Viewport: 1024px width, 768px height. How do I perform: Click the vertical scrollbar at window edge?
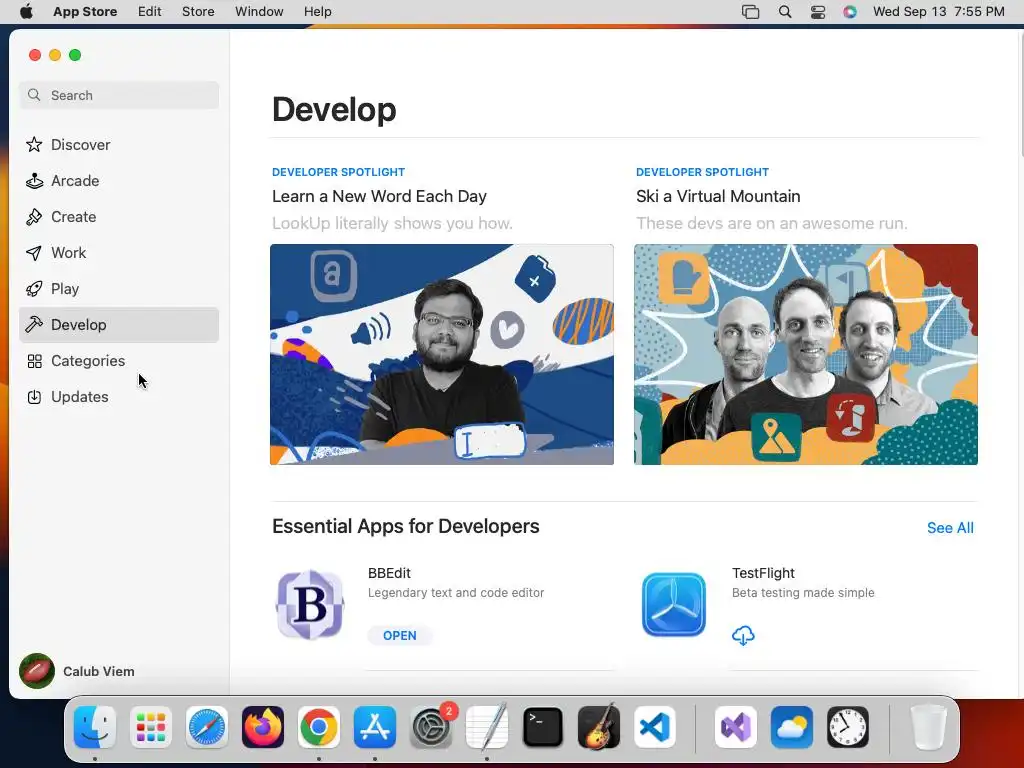click(1020, 94)
